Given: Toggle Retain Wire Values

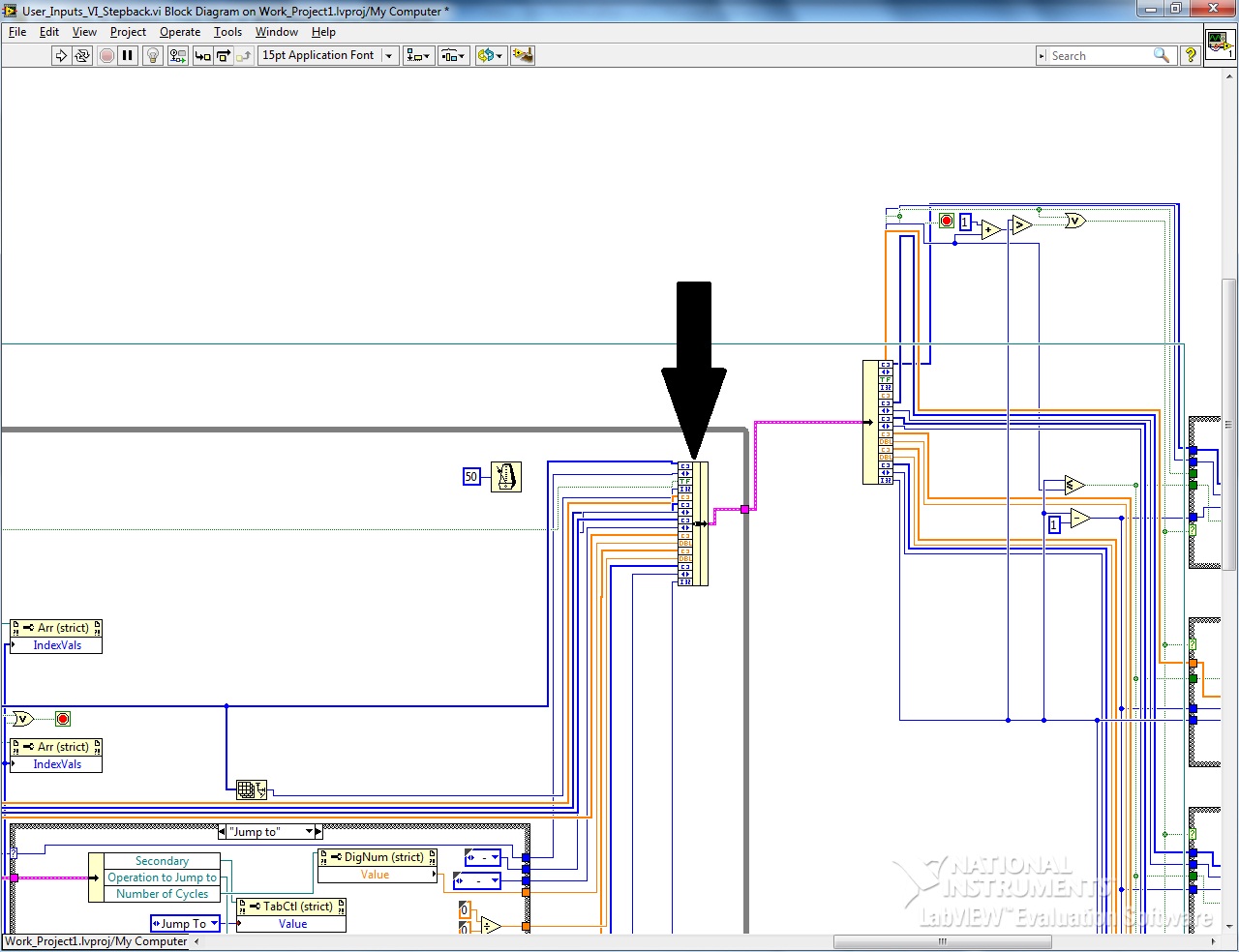Looking at the screenshot, I should coord(177,56).
